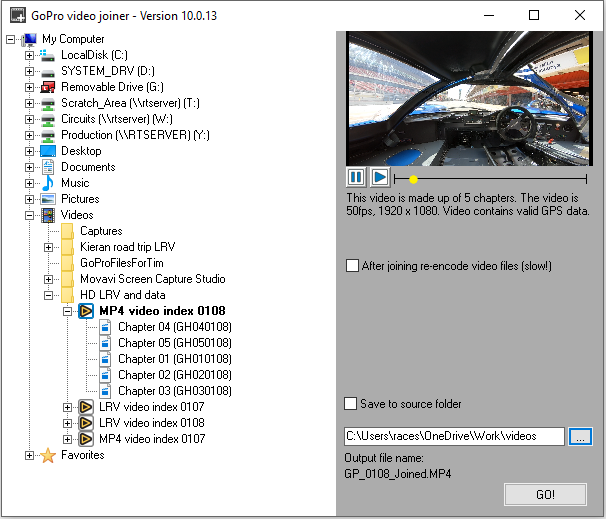Click the browse (...) button for output folder
Screen dimensions: 606x519
tap(581, 436)
